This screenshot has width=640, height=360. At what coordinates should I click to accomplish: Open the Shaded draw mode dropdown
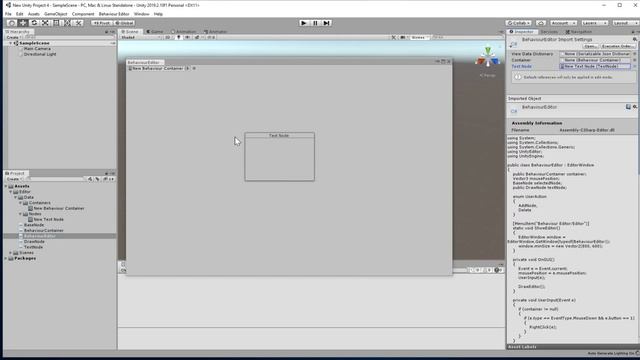[140, 37]
